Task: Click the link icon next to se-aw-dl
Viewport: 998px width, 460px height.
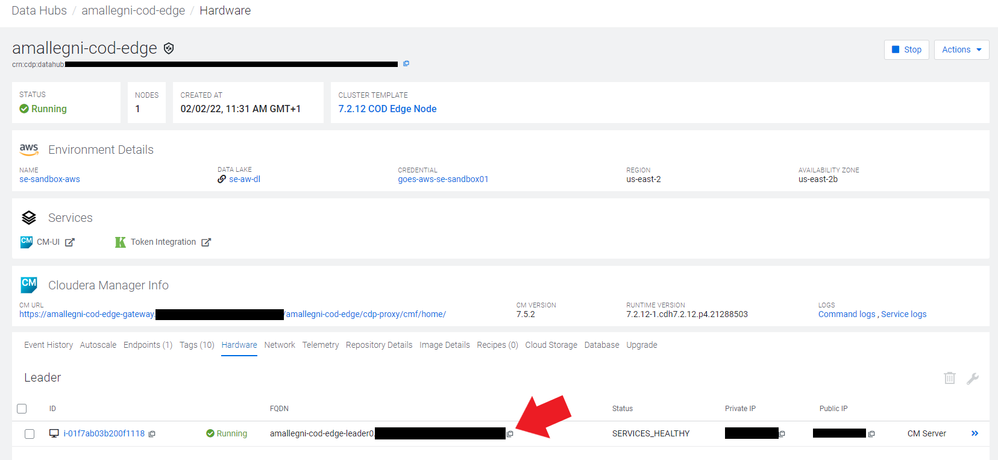Action: [221, 179]
